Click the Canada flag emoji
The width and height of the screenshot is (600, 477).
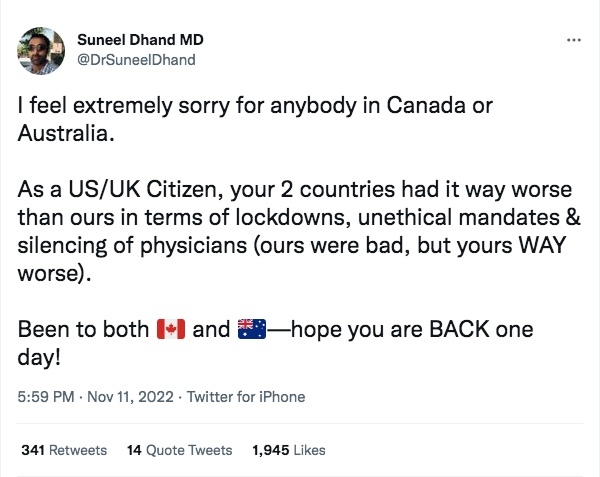click(172, 328)
